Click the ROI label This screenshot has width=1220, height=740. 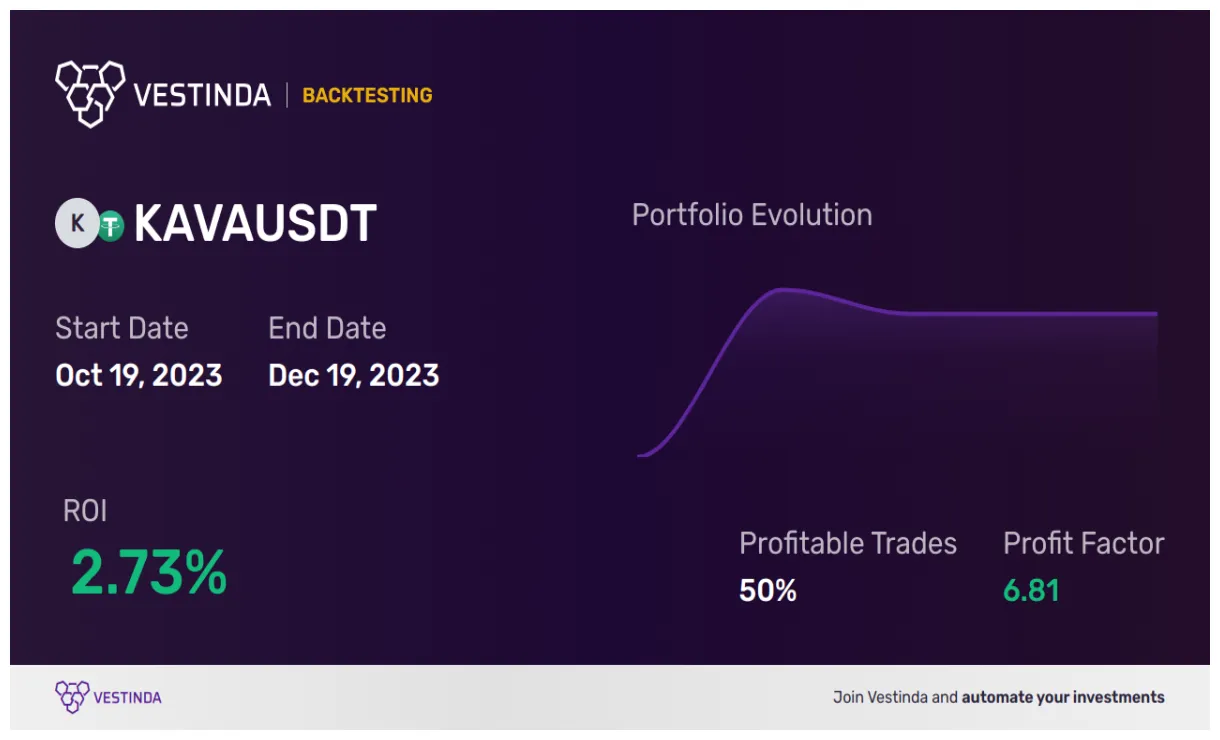click(85, 511)
